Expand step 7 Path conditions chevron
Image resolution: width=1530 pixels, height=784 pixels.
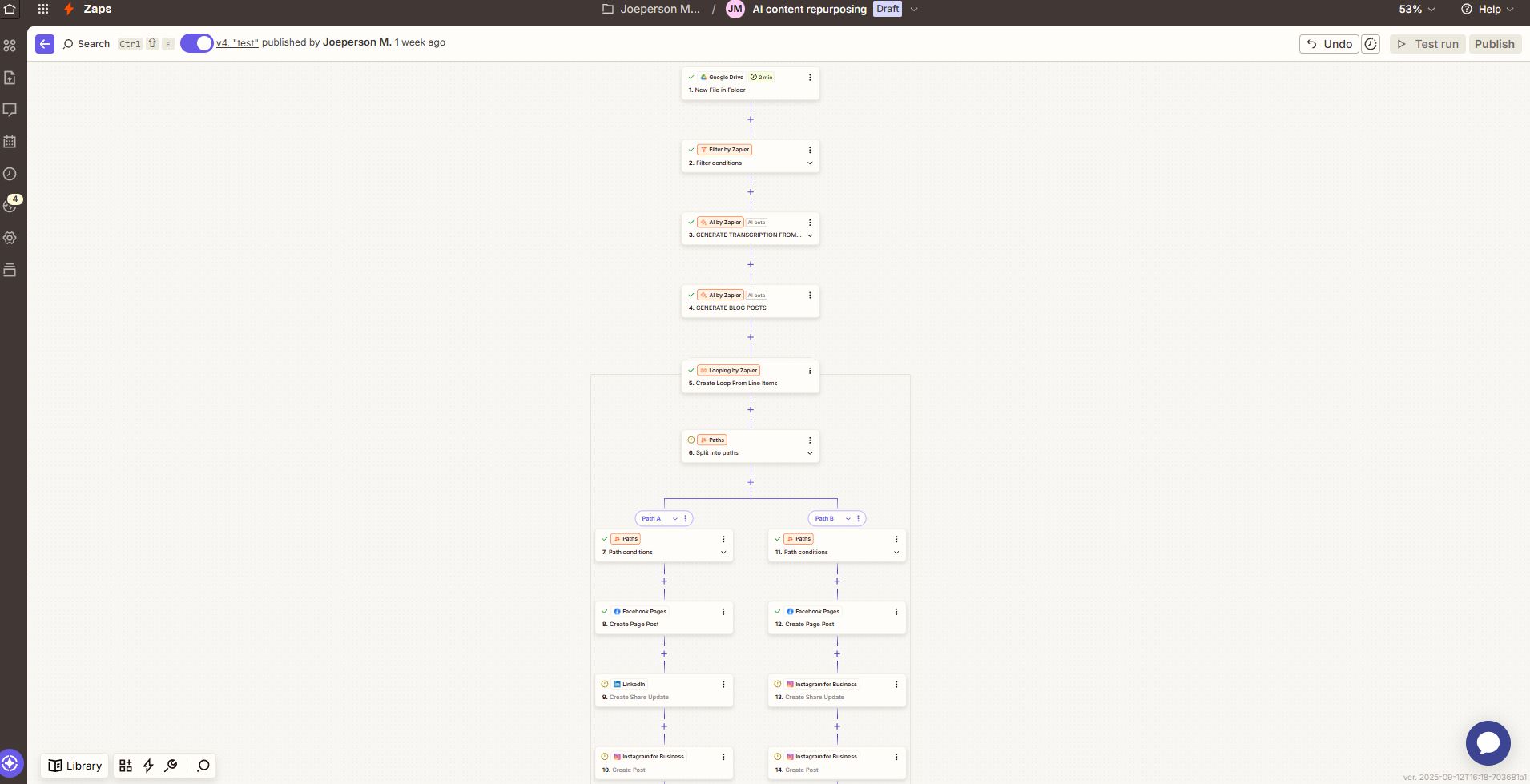[723, 552]
